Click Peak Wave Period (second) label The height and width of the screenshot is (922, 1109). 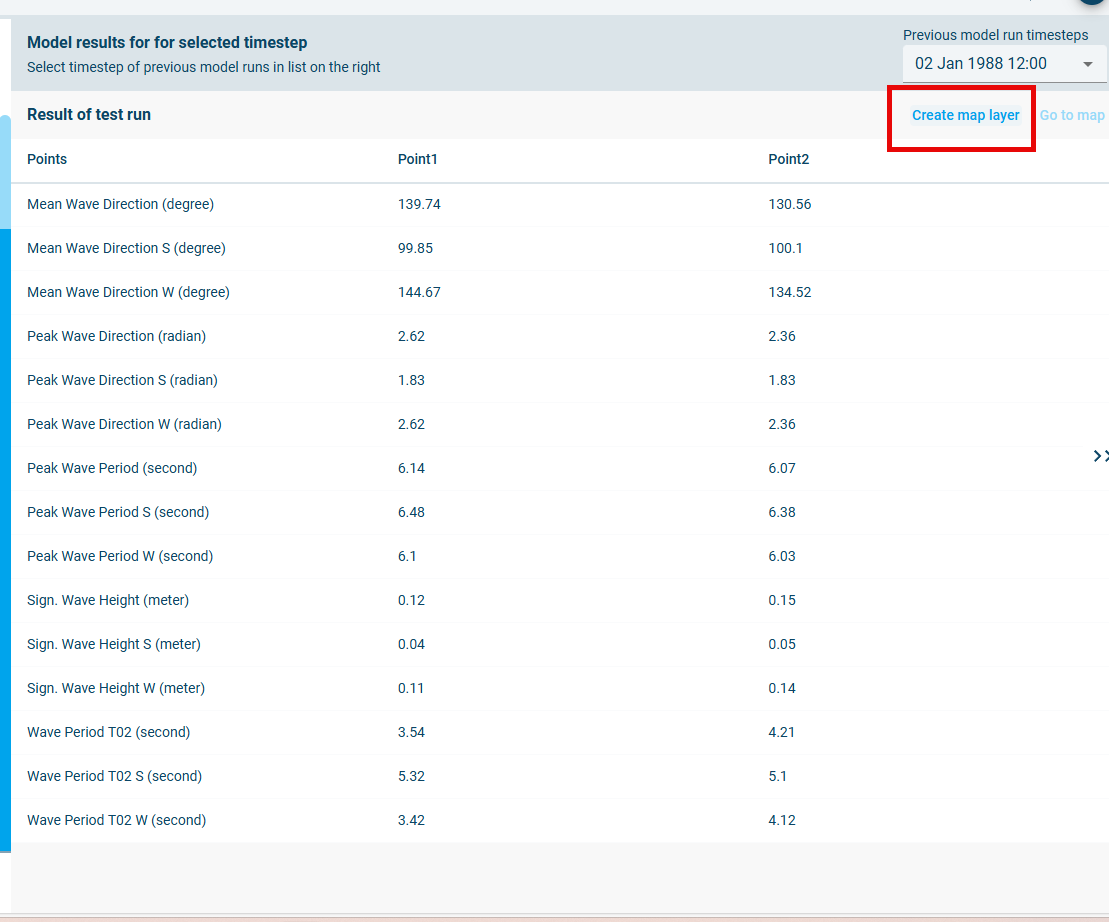point(112,468)
